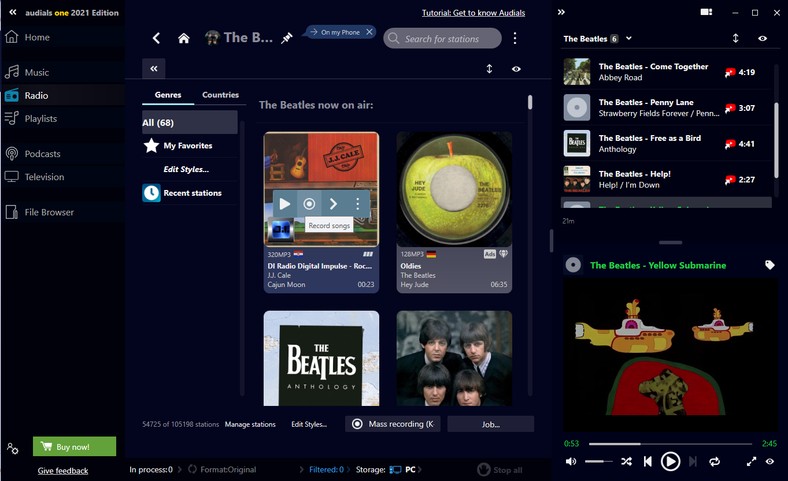788x481 pixels.
Task: Collapse the genres panel with the double chevron
Action: click(x=153, y=68)
